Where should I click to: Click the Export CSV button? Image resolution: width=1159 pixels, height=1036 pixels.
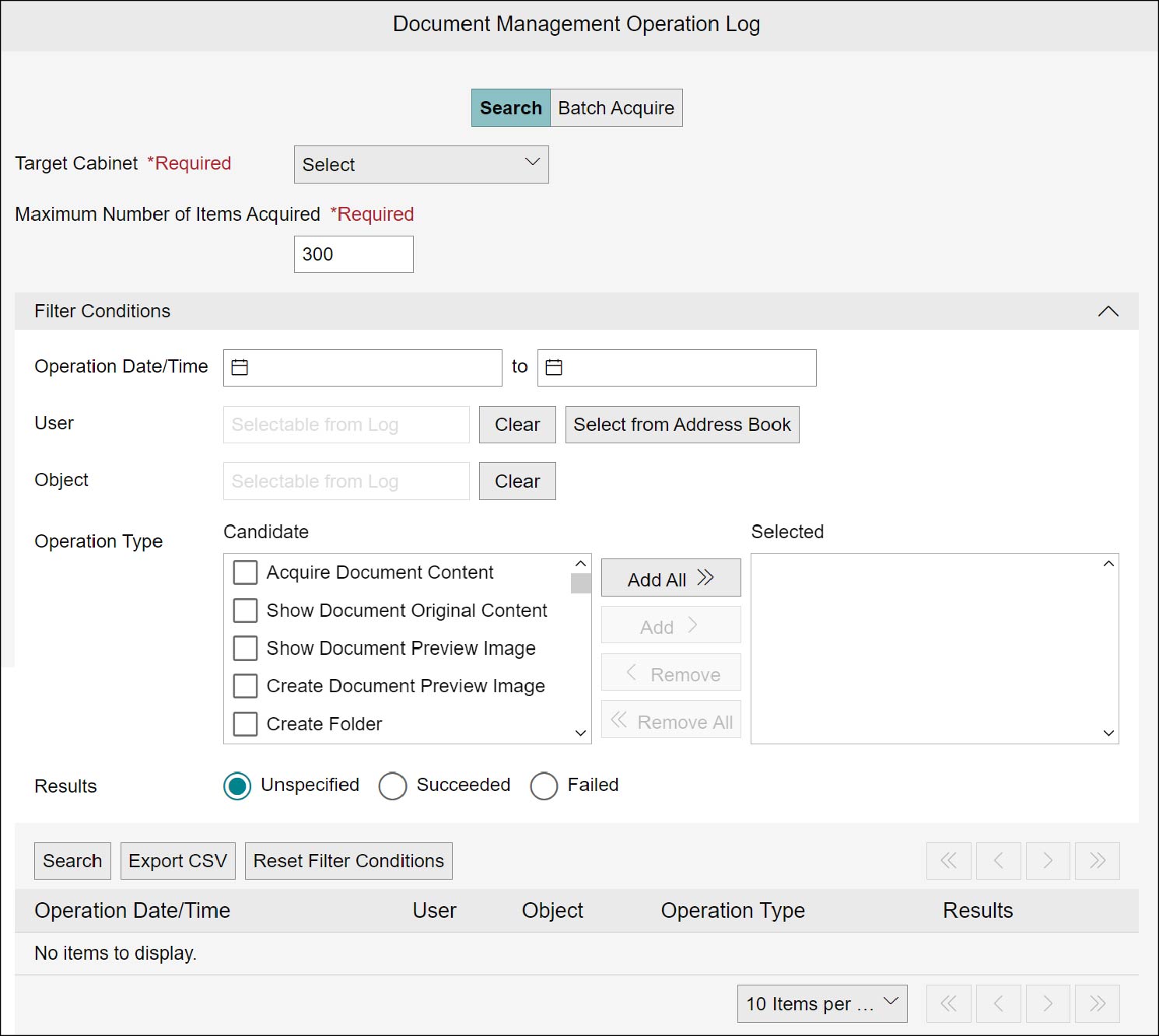pos(177,861)
